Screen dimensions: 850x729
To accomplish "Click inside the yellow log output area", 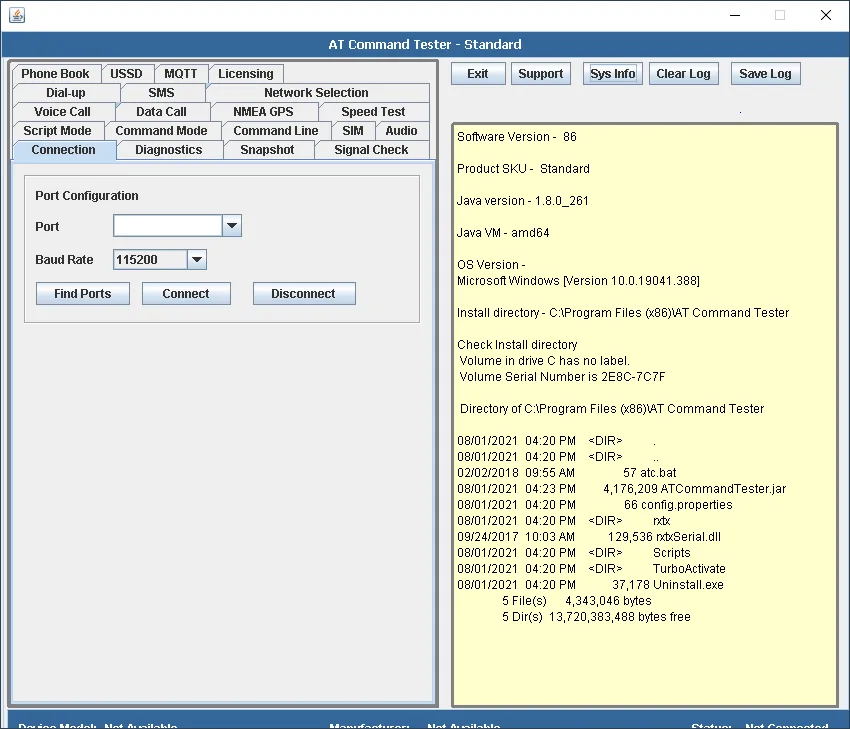I will pyautogui.click(x=645, y=415).
